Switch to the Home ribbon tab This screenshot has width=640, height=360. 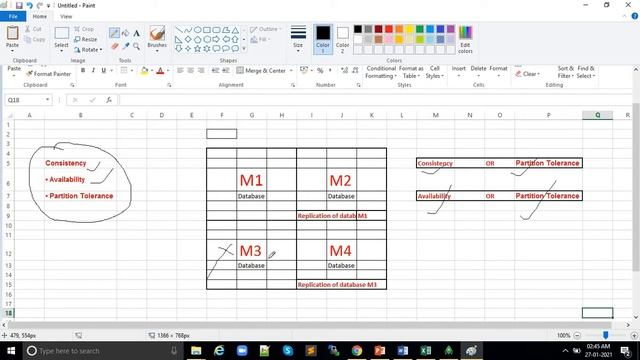tap(40, 16)
